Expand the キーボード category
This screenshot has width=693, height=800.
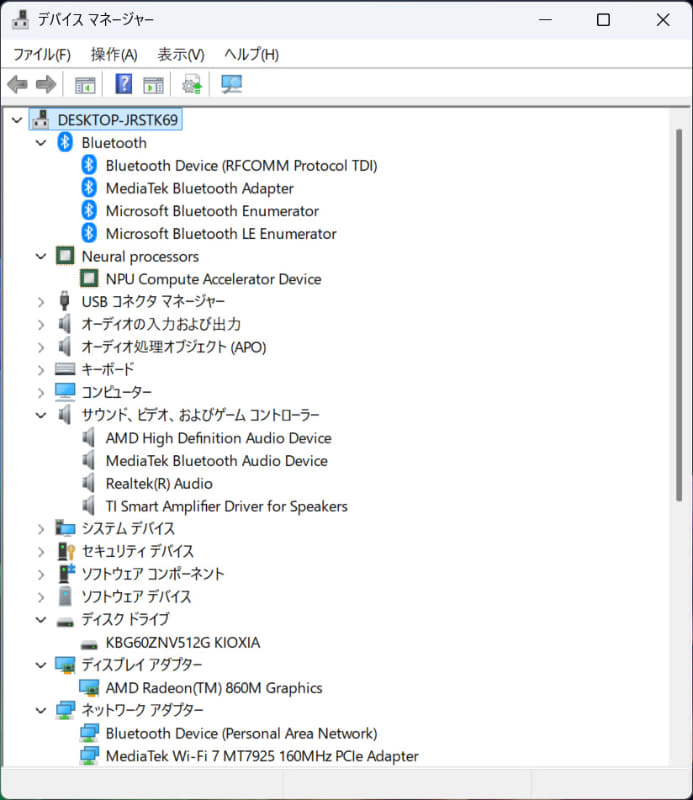click(41, 369)
